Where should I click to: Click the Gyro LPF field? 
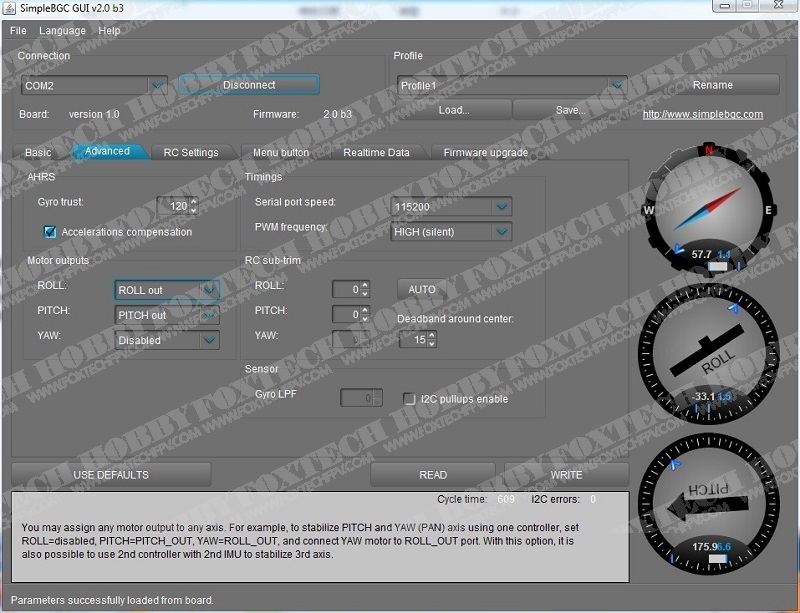pyautogui.click(x=361, y=398)
